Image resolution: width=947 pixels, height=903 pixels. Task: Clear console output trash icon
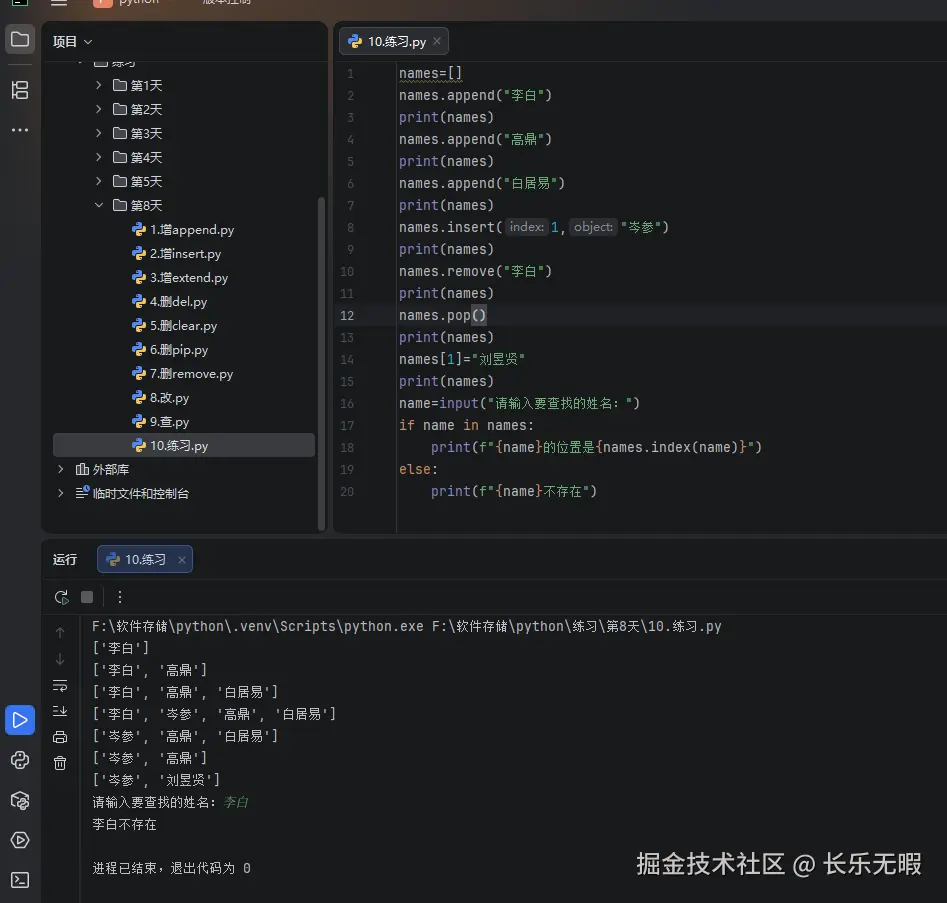point(60,763)
